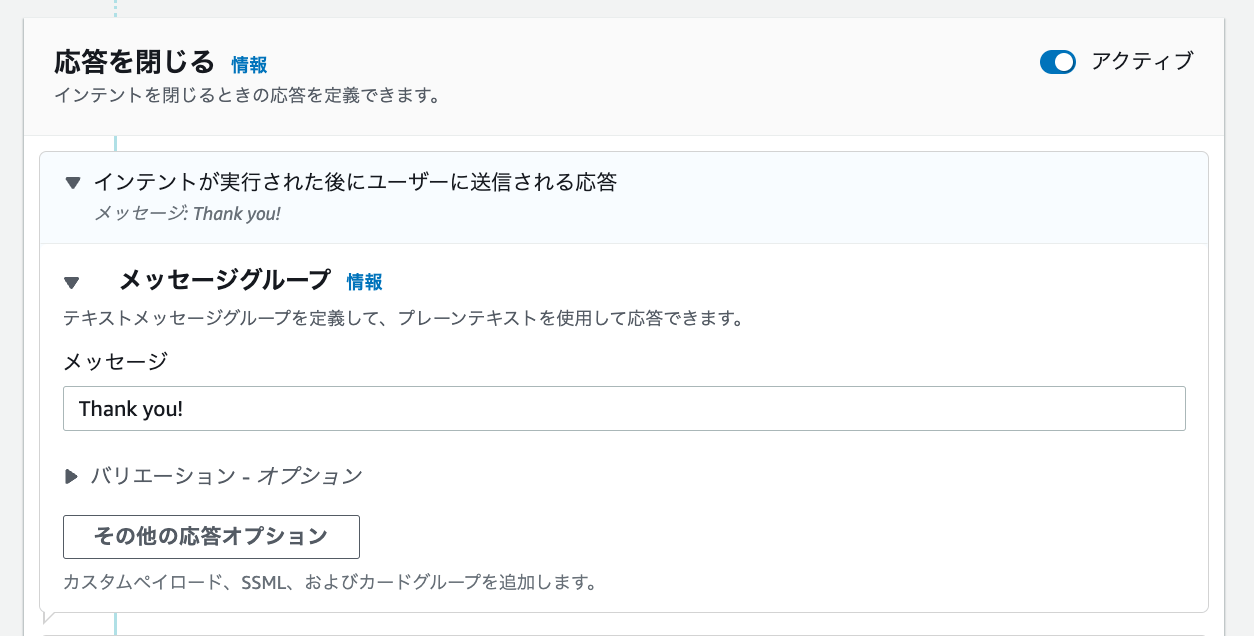The image size is (1254, 636).
Task: Open the 情報 link next to 応答を閉じる
Action: click(249, 65)
